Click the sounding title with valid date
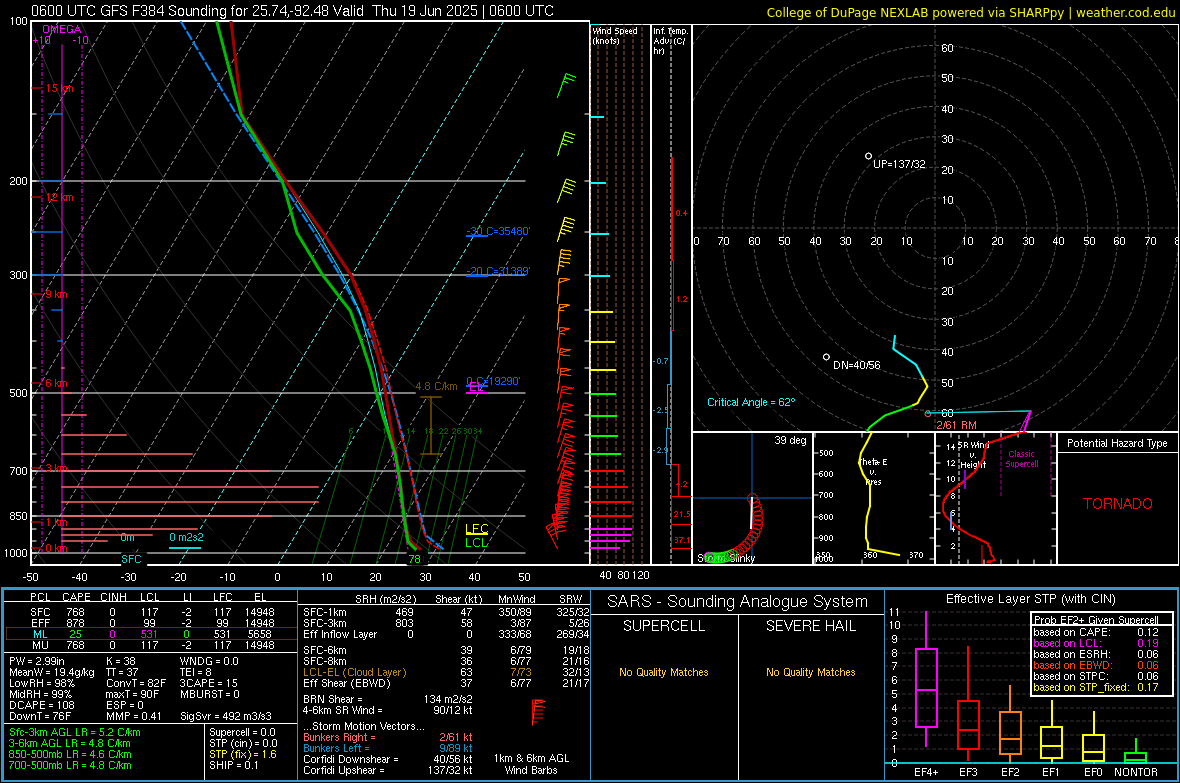The width and height of the screenshot is (1180, 783). click(x=292, y=11)
